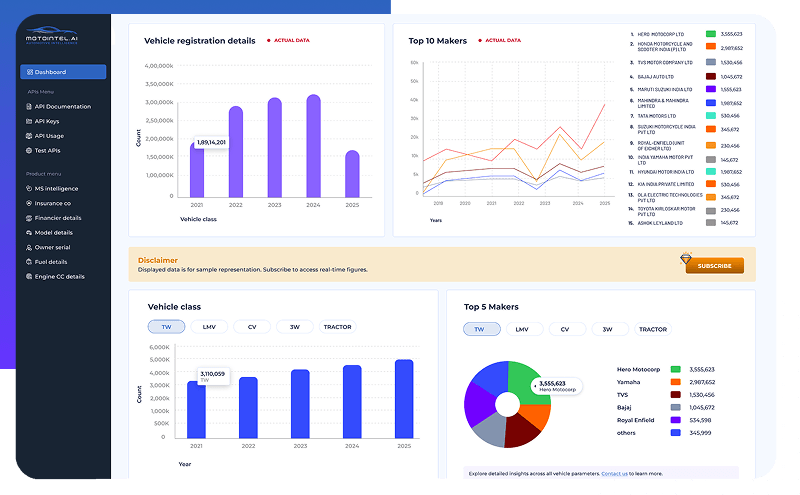Select LMV tab in Vehicle class
The height and width of the screenshot is (495, 800).
pos(209,327)
